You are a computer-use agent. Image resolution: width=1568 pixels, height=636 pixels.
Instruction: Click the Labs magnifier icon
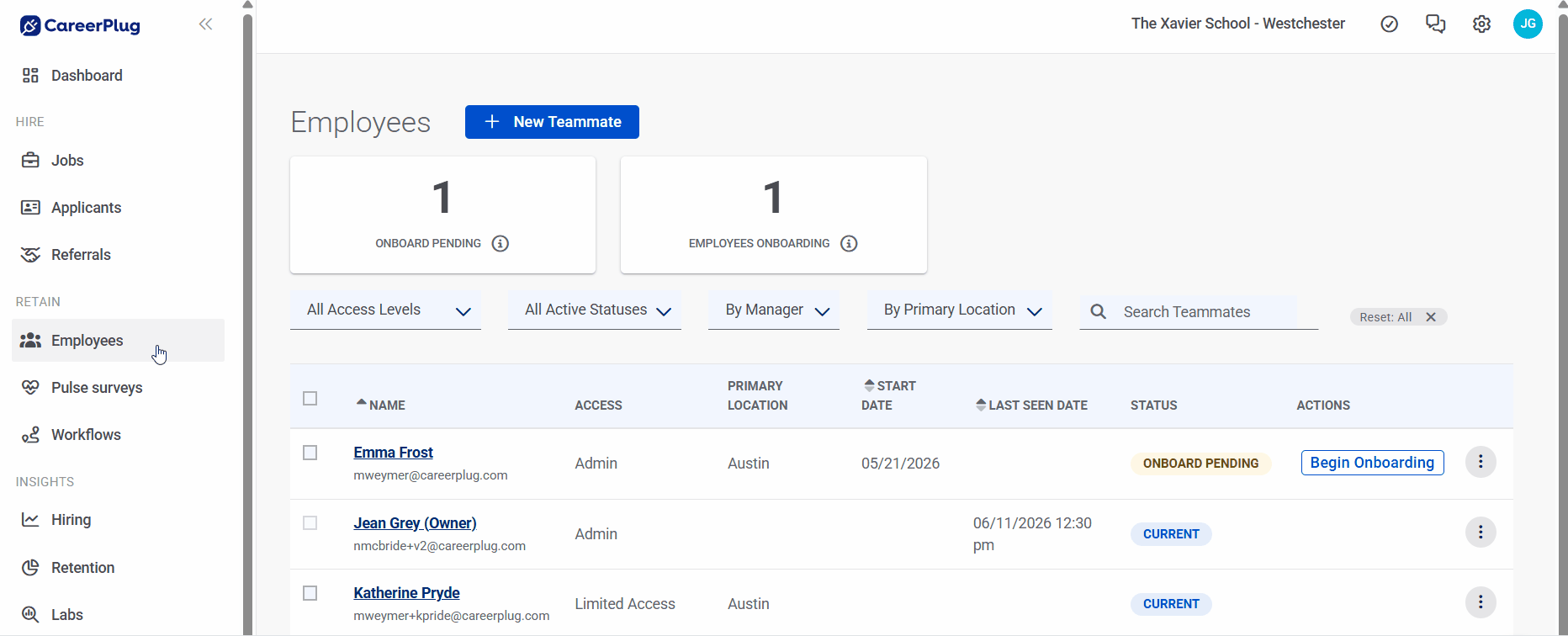[x=30, y=615]
